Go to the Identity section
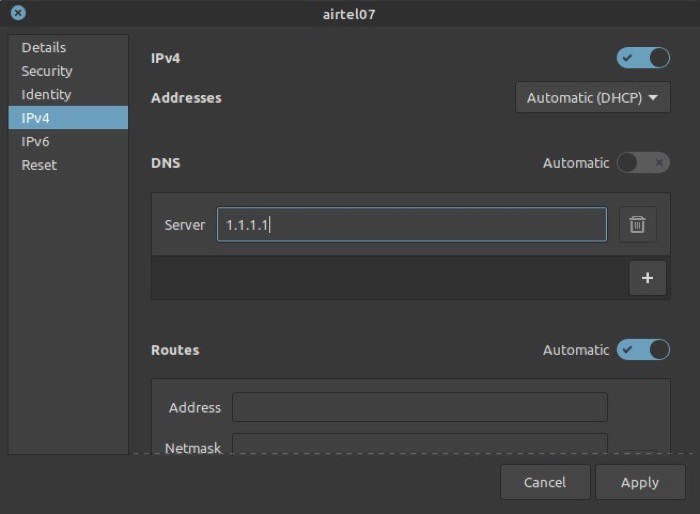This screenshot has width=700, height=514. (x=46, y=94)
